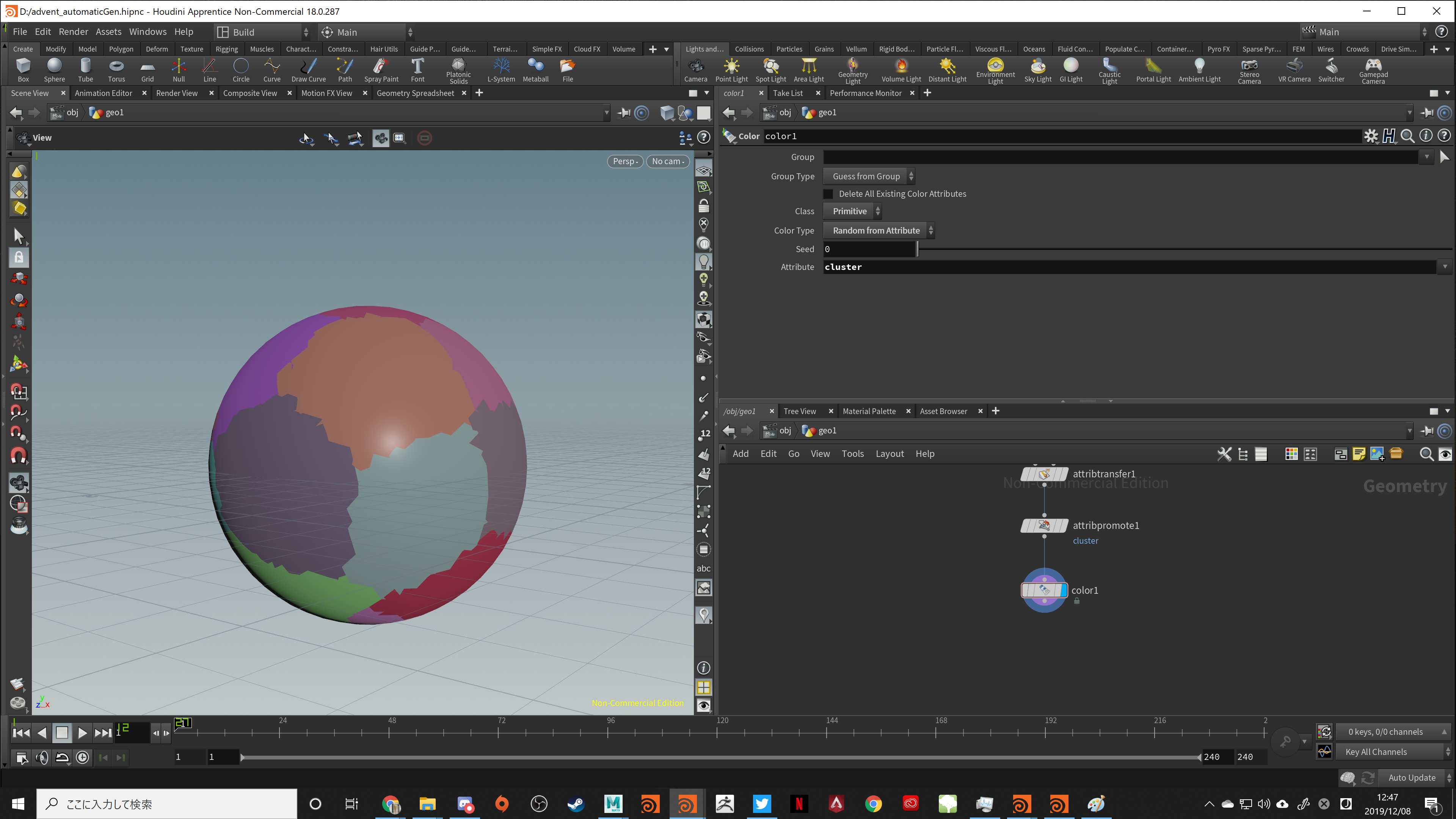This screenshot has height=819, width=1456.
Task: Select the Metaball tool
Action: tap(535, 69)
